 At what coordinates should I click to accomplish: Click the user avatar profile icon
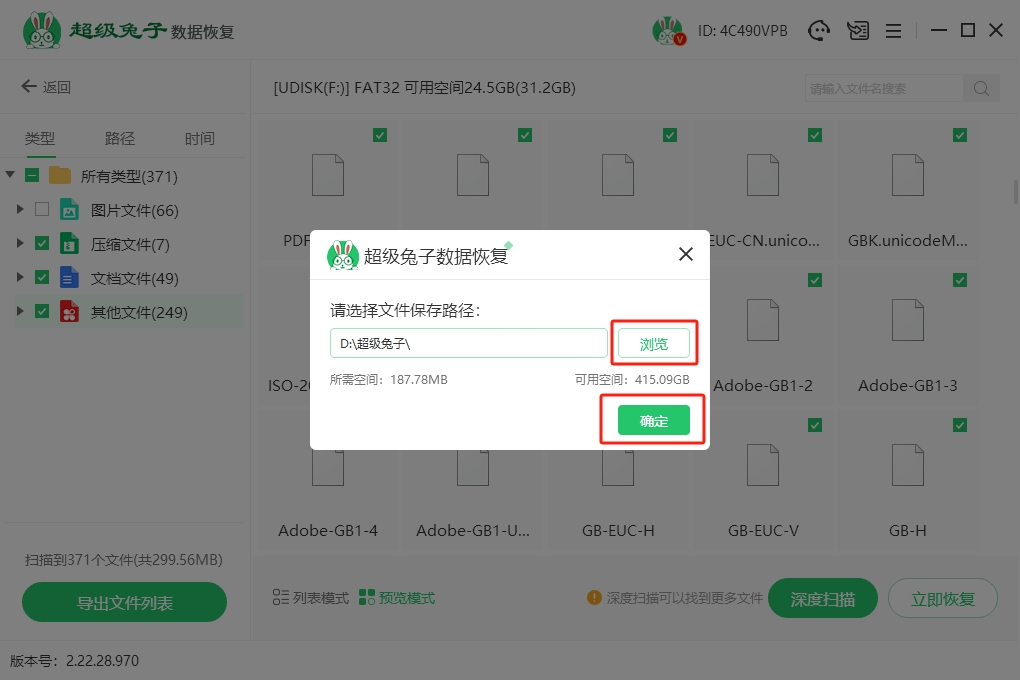click(x=668, y=31)
